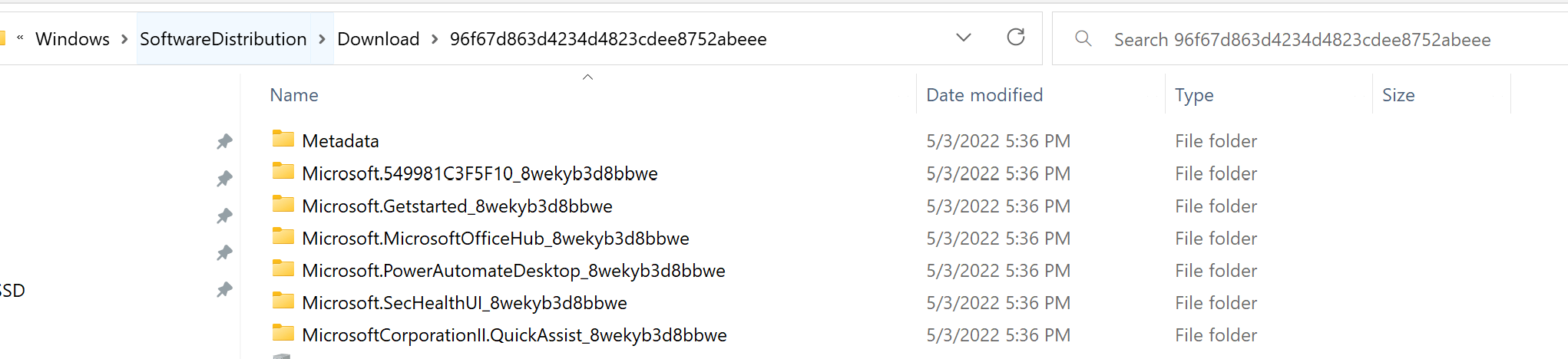
Task: Select the Microsoft.PowerAutomateDesktop folder icon
Action: pyautogui.click(x=283, y=268)
